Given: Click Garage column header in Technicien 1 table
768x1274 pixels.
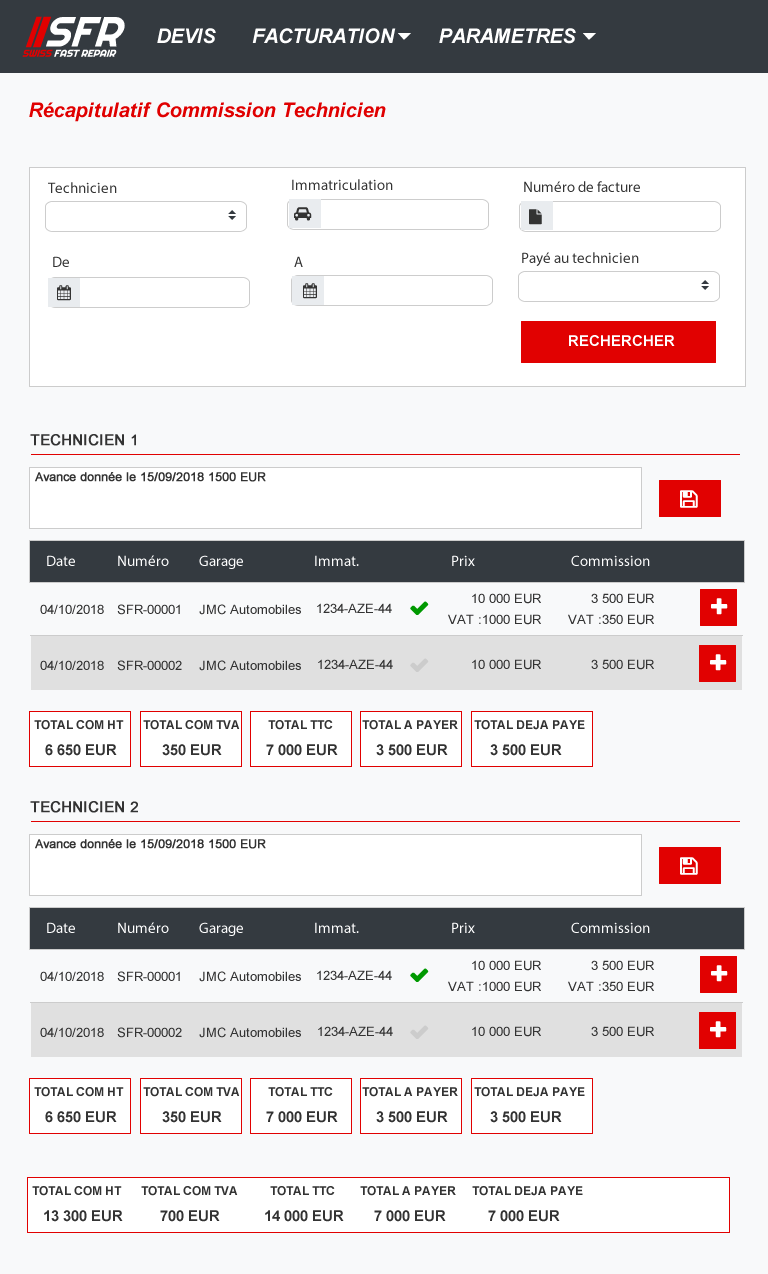Looking at the screenshot, I should point(221,561).
